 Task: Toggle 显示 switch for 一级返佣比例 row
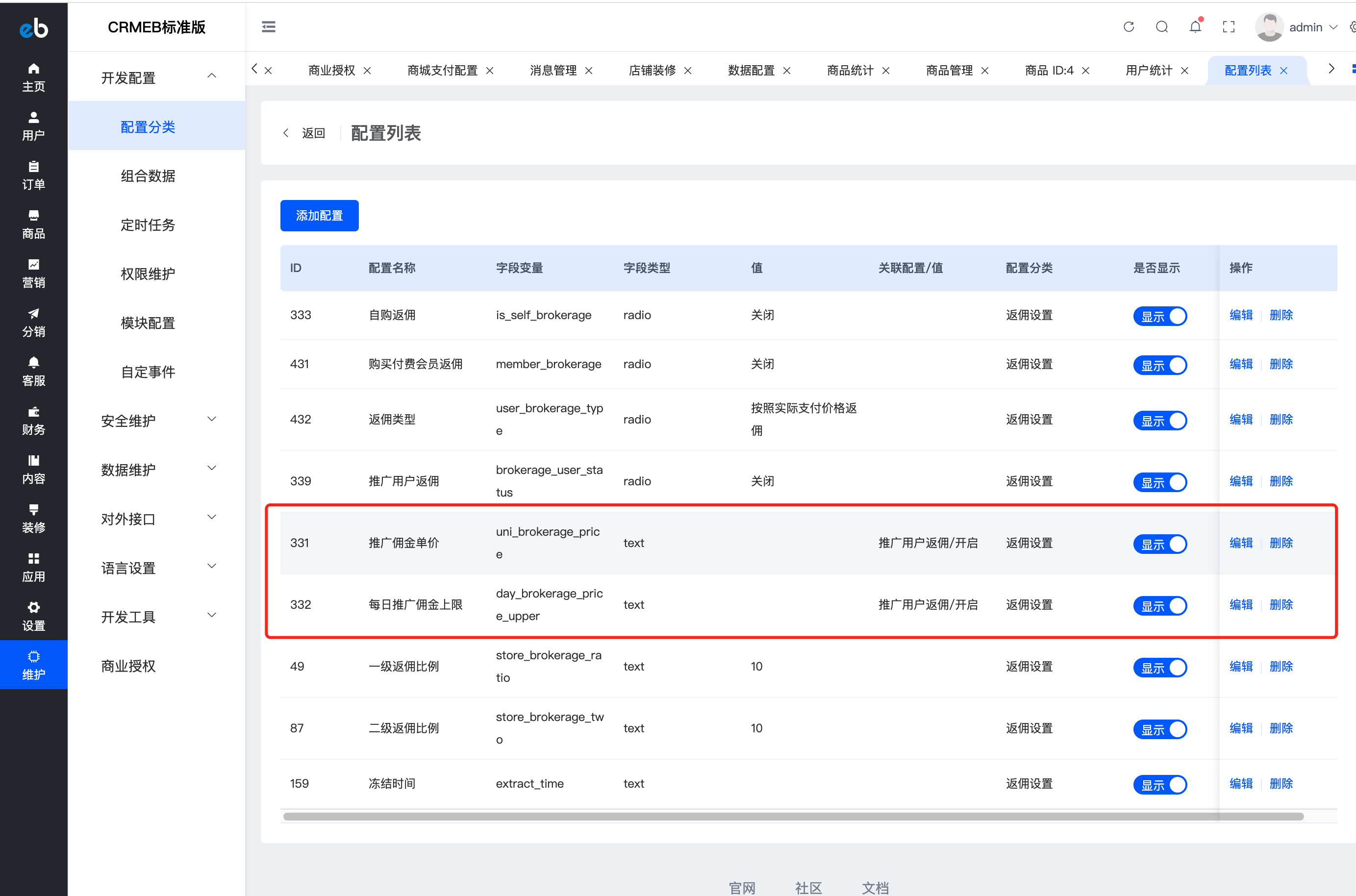1160,668
